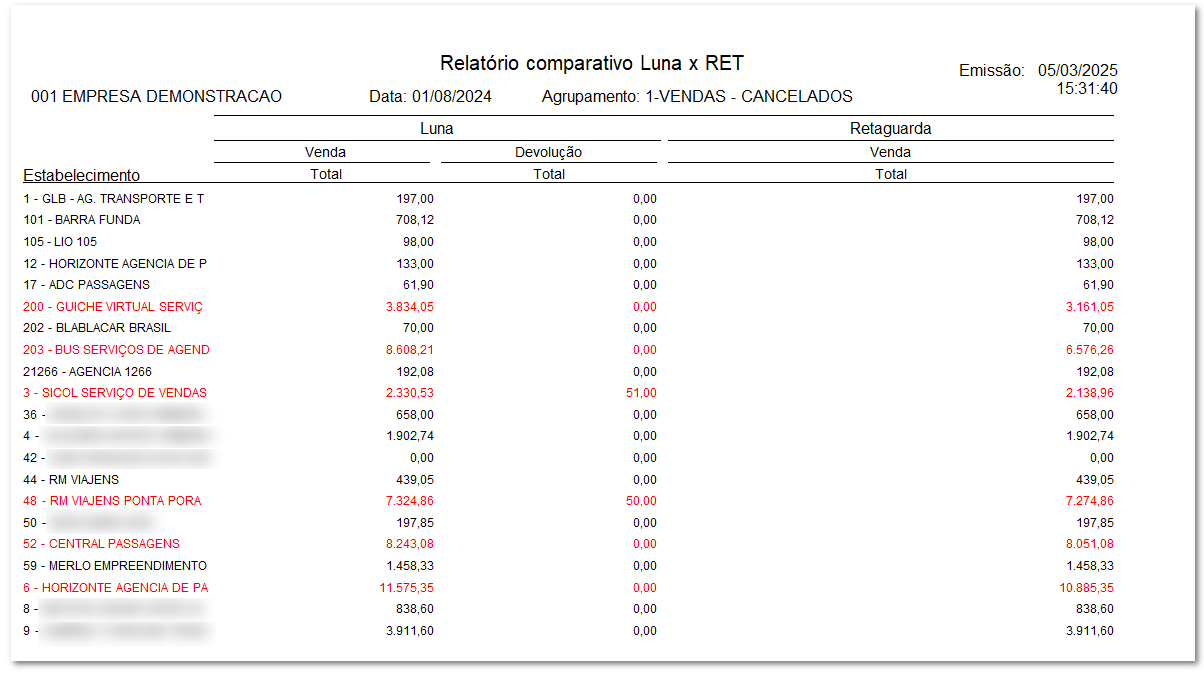
Task: Select row '101 - BARRA FUNDA'
Action: 568,220
